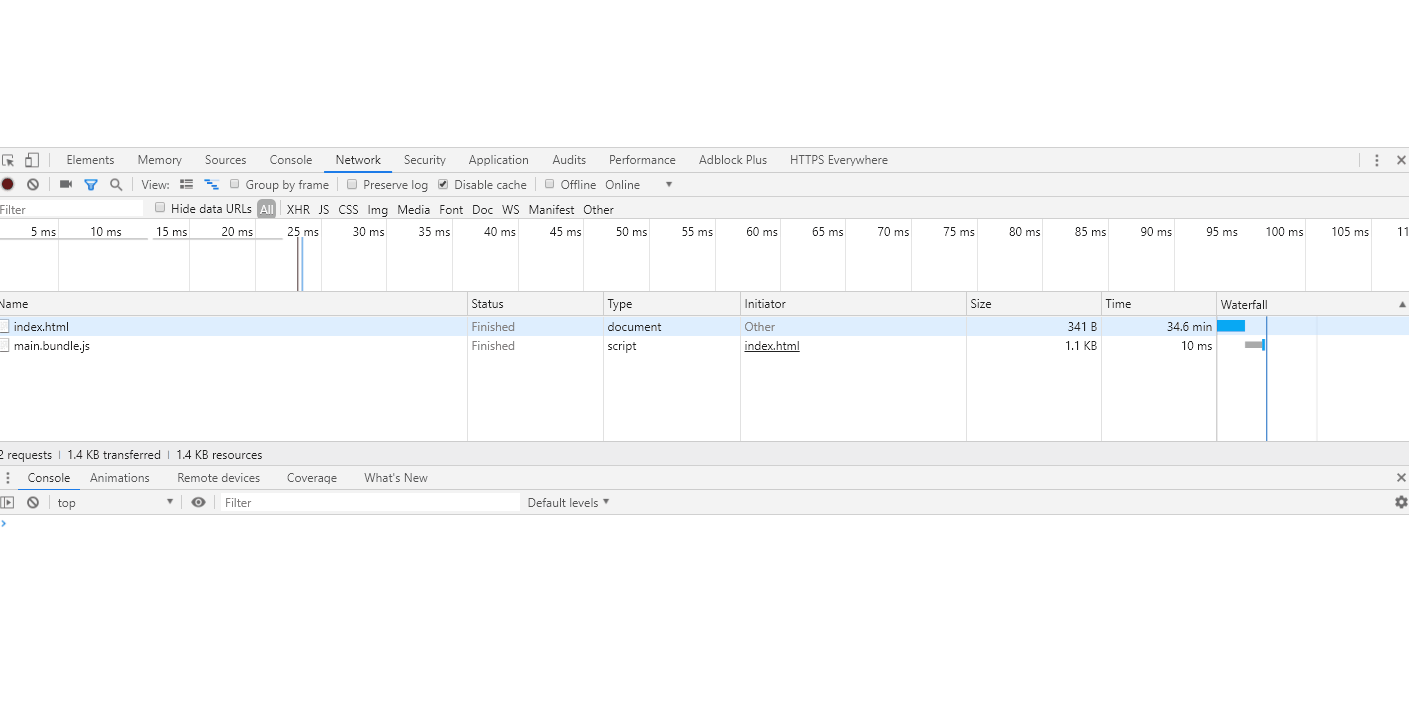Screen dimensions: 1409x715
Task: Click the network Filter text field
Action: click(x=72, y=209)
